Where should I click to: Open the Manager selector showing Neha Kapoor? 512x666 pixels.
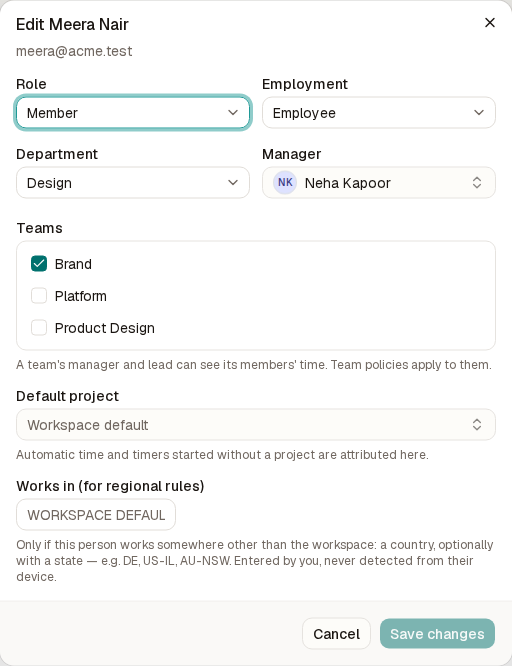[x=379, y=183]
